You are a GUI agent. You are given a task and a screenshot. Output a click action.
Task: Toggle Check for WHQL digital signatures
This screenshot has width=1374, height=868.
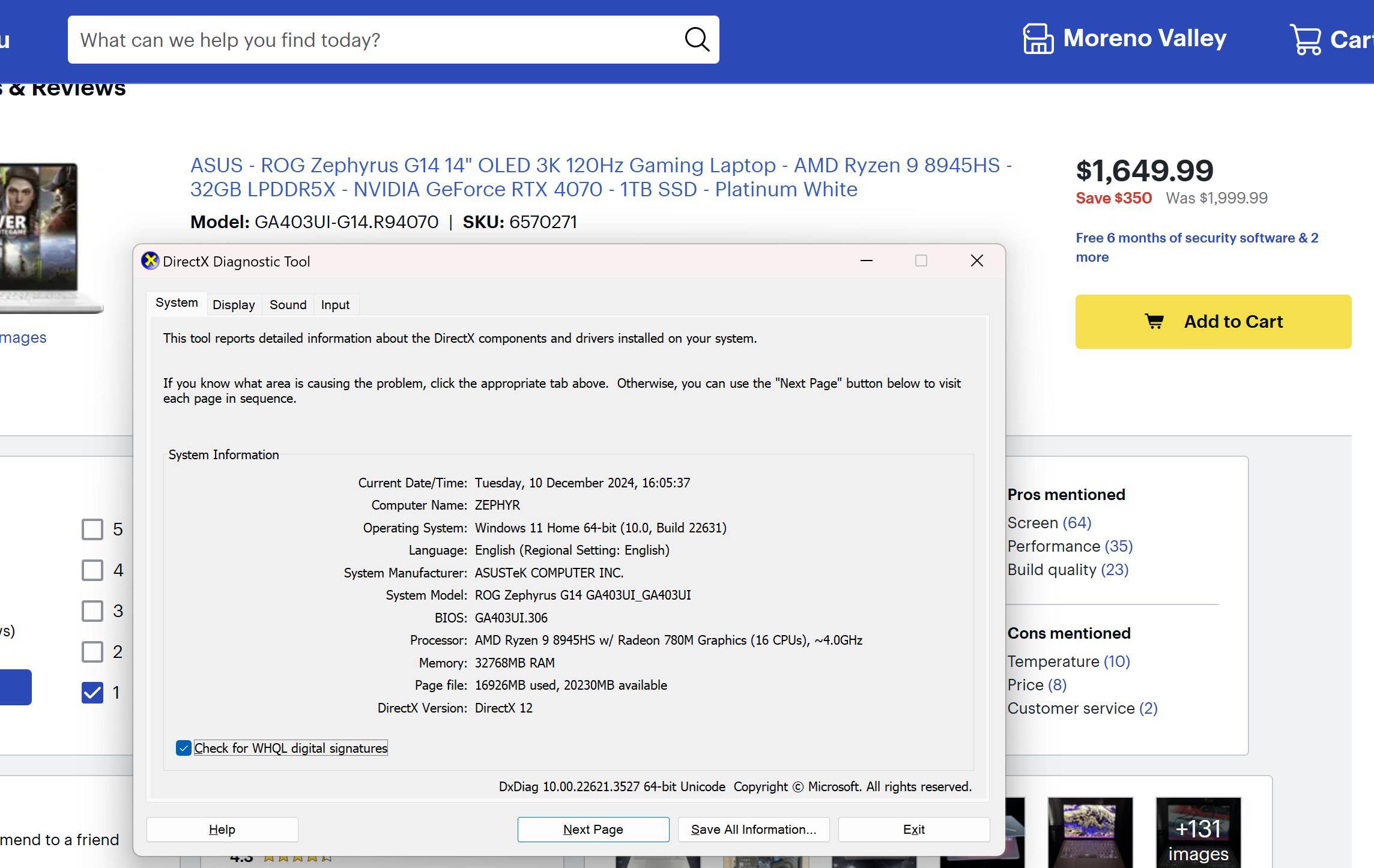point(184,748)
